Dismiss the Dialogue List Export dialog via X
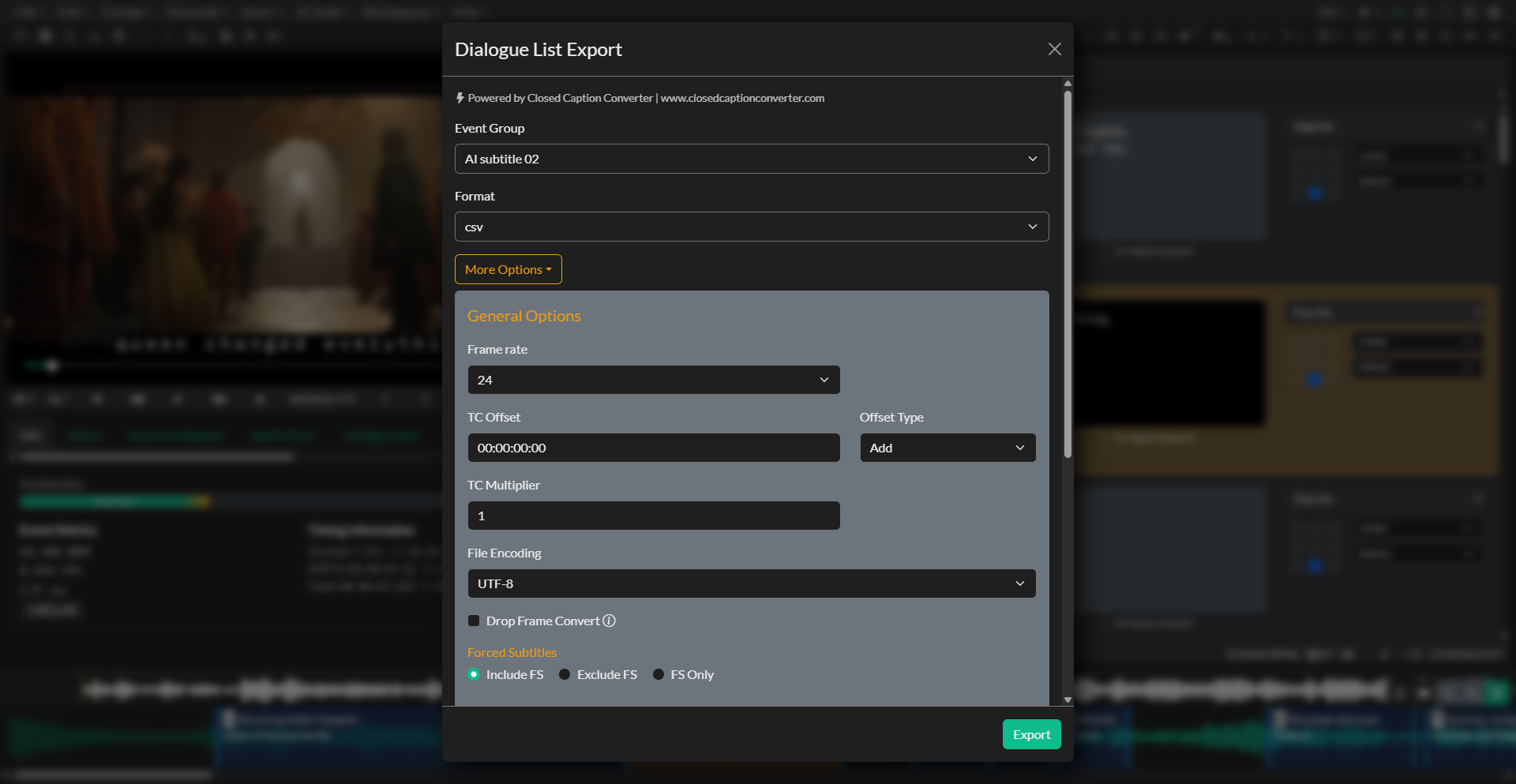This screenshot has width=1516, height=784. (x=1054, y=49)
